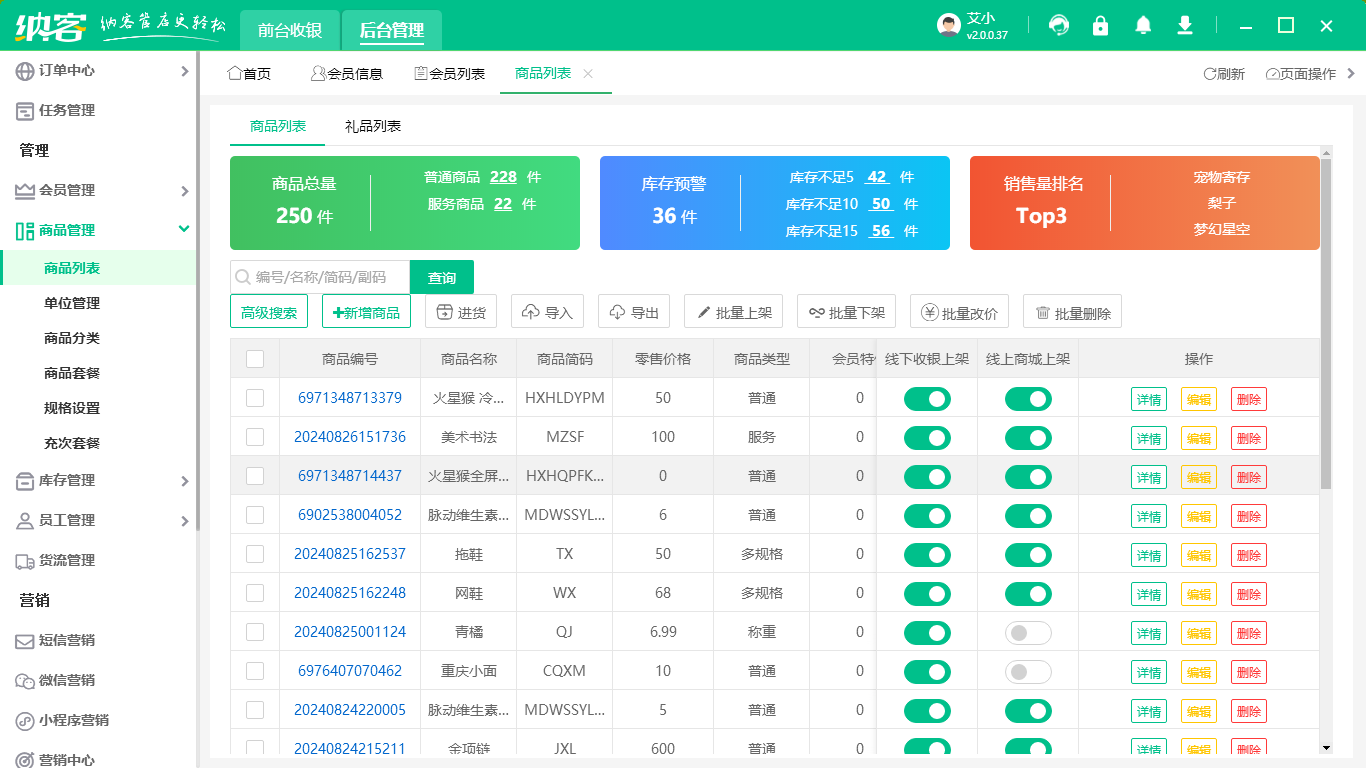Viewport: 1366px width, 768px height.
Task: Expand the 订单中心 menu chevron
Action: click(x=184, y=71)
